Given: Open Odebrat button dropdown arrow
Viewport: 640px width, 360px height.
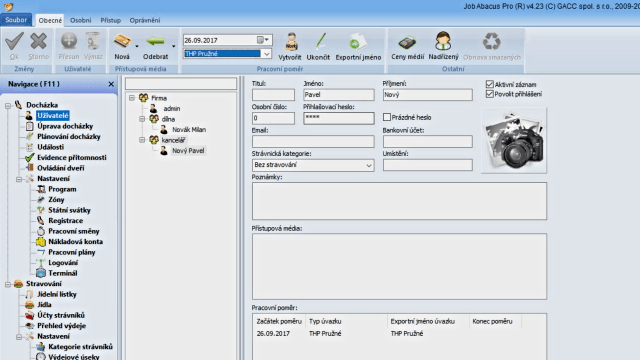Looking at the screenshot, I should [x=173, y=46].
